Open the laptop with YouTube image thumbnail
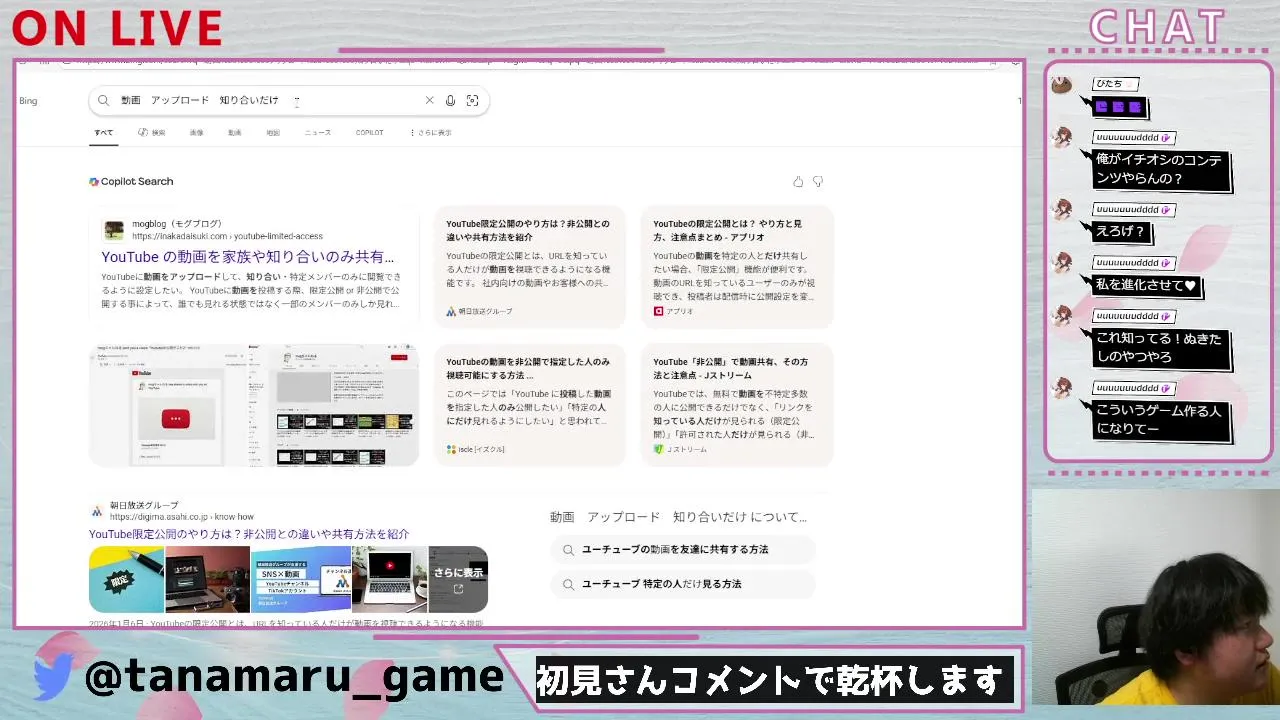1280x720 pixels. coord(390,579)
